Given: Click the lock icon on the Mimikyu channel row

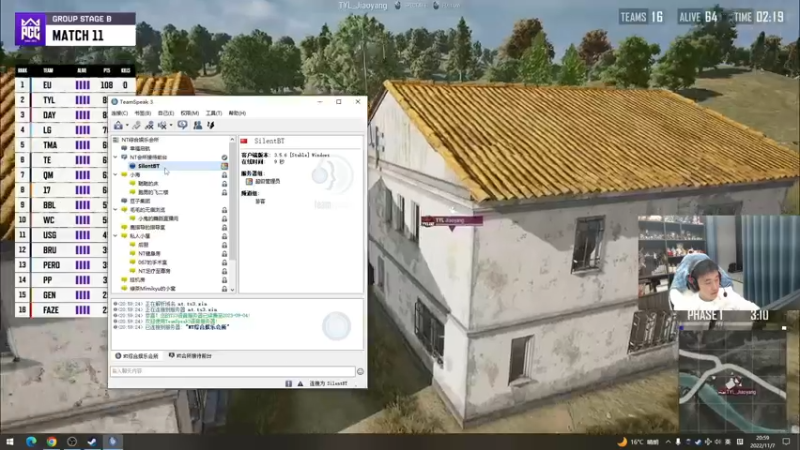Looking at the screenshot, I should coord(224,289).
